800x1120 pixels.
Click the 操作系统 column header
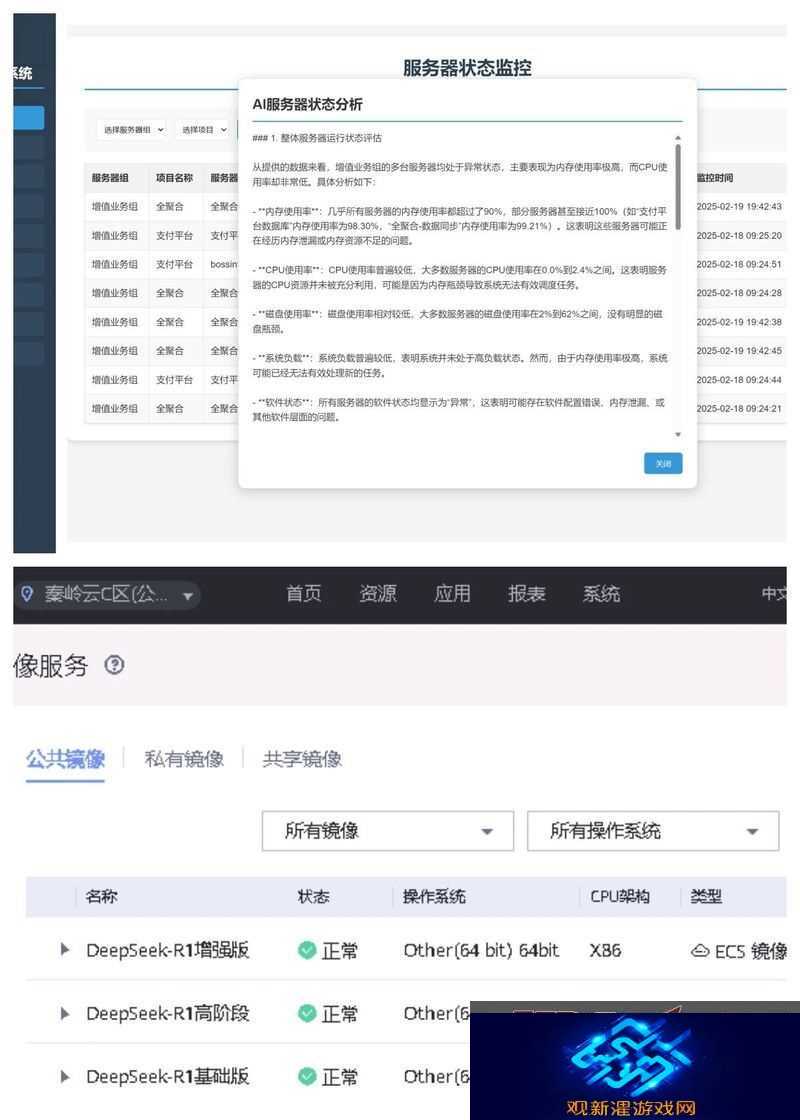[x=434, y=896]
